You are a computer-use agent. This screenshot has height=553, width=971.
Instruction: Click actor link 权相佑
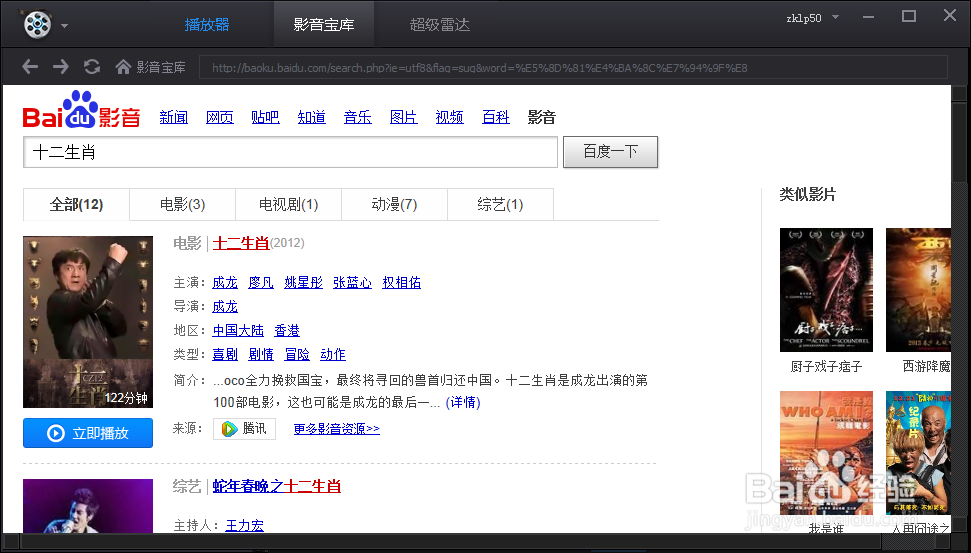click(x=401, y=282)
